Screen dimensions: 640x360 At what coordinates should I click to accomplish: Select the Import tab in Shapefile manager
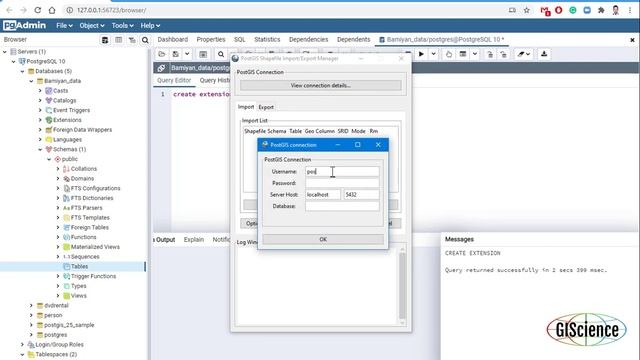point(246,107)
